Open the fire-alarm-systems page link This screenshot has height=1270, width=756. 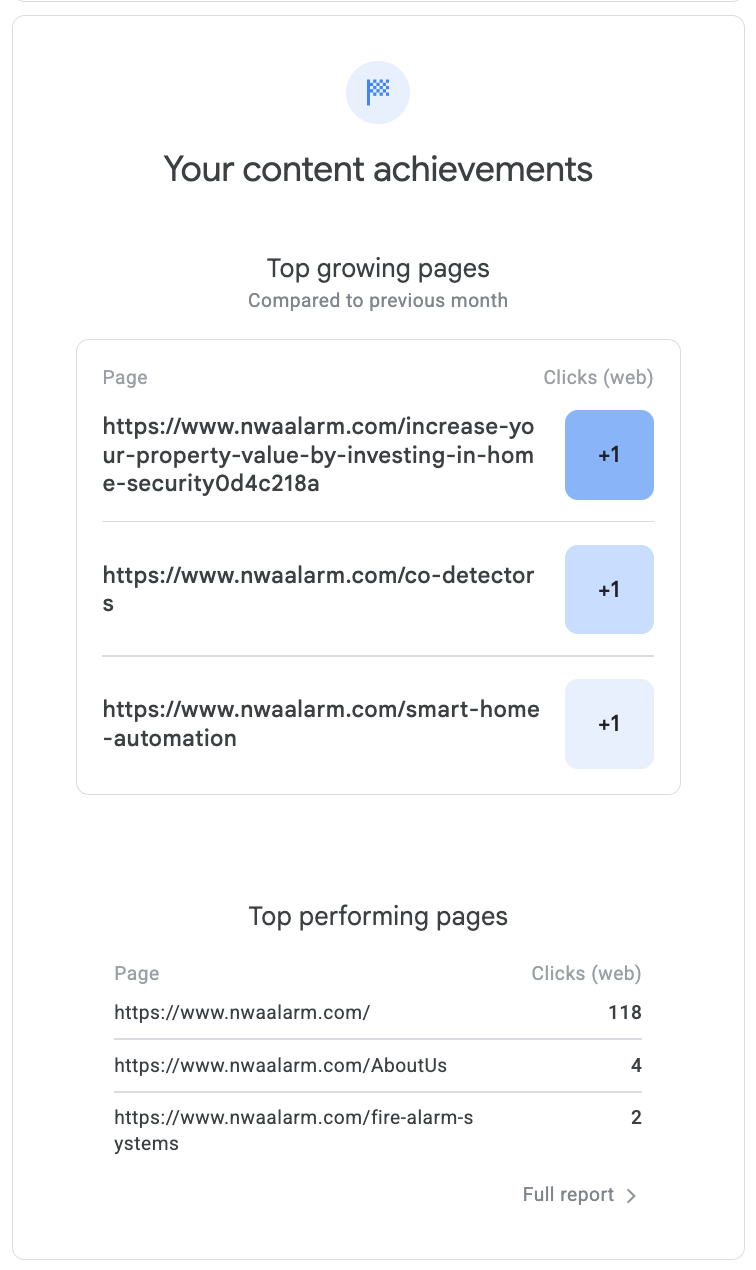[293, 1130]
